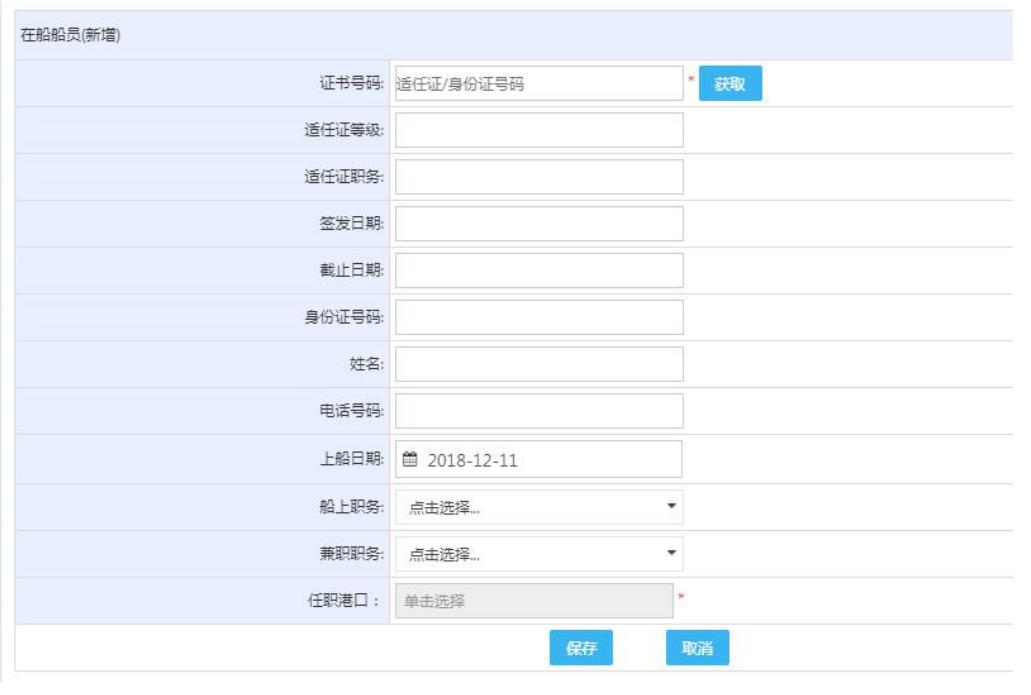Click the 取消 button

697,648
